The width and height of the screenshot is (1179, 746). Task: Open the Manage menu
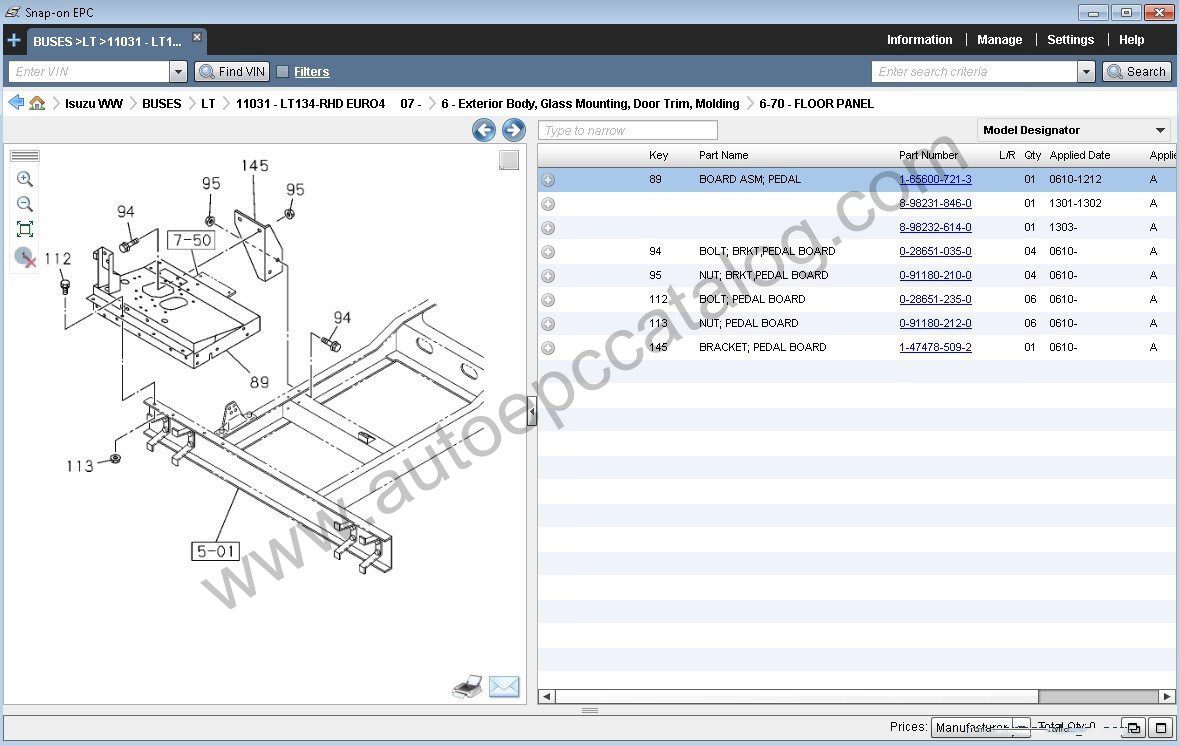click(x=999, y=40)
